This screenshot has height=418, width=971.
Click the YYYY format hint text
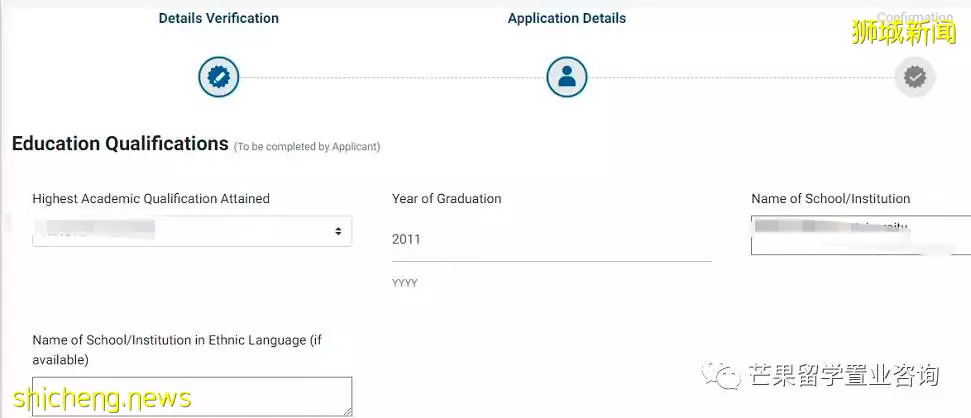click(x=405, y=283)
